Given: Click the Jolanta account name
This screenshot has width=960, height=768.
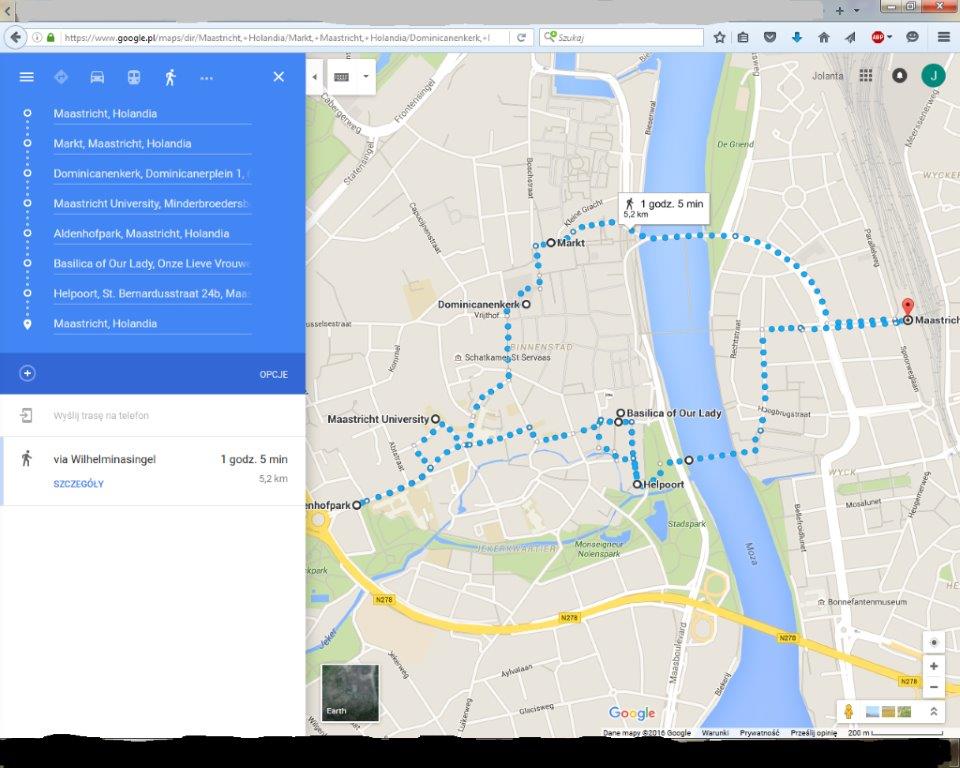Looking at the screenshot, I should pos(828,76).
